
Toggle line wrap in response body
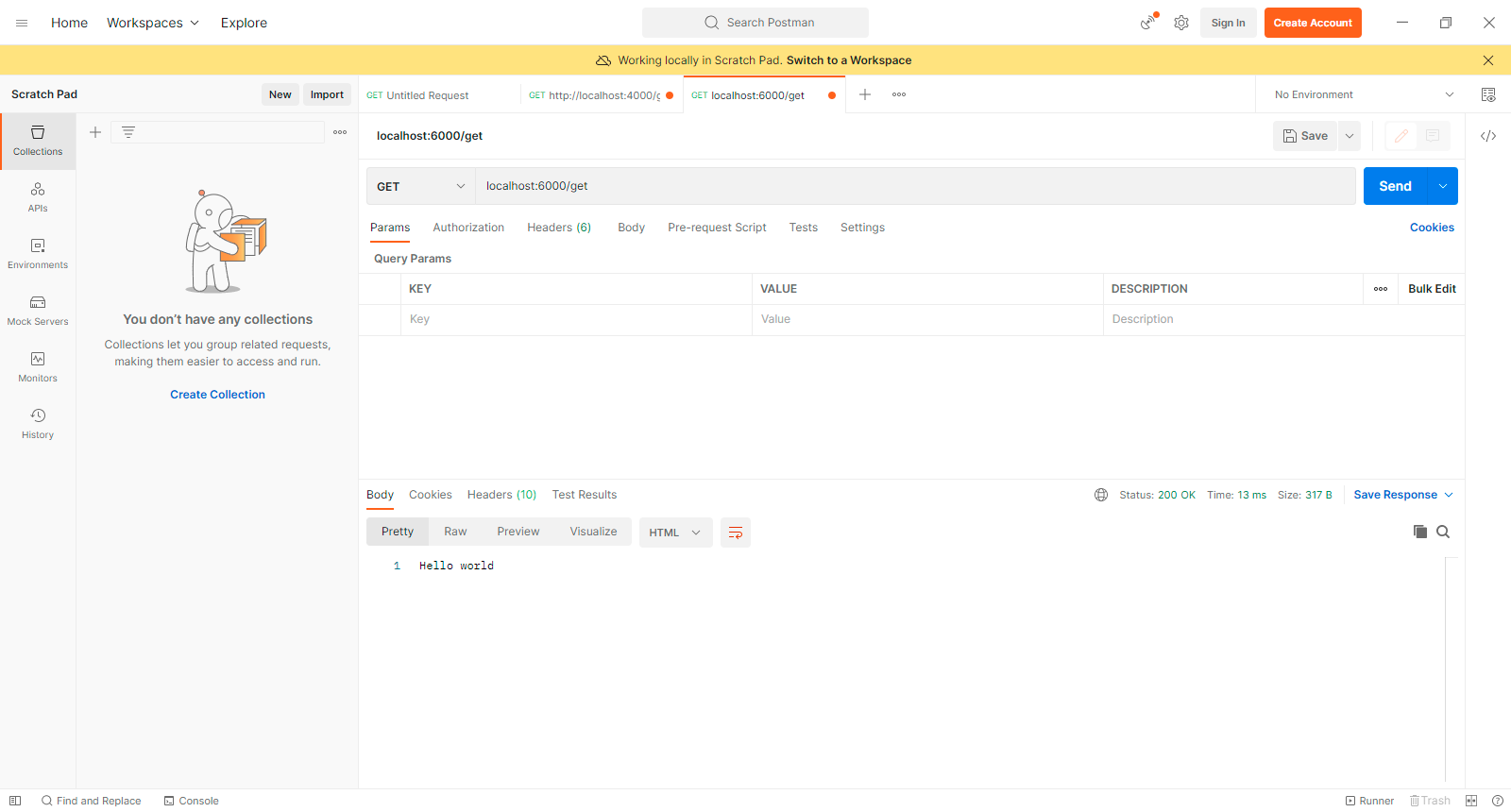[x=736, y=533]
